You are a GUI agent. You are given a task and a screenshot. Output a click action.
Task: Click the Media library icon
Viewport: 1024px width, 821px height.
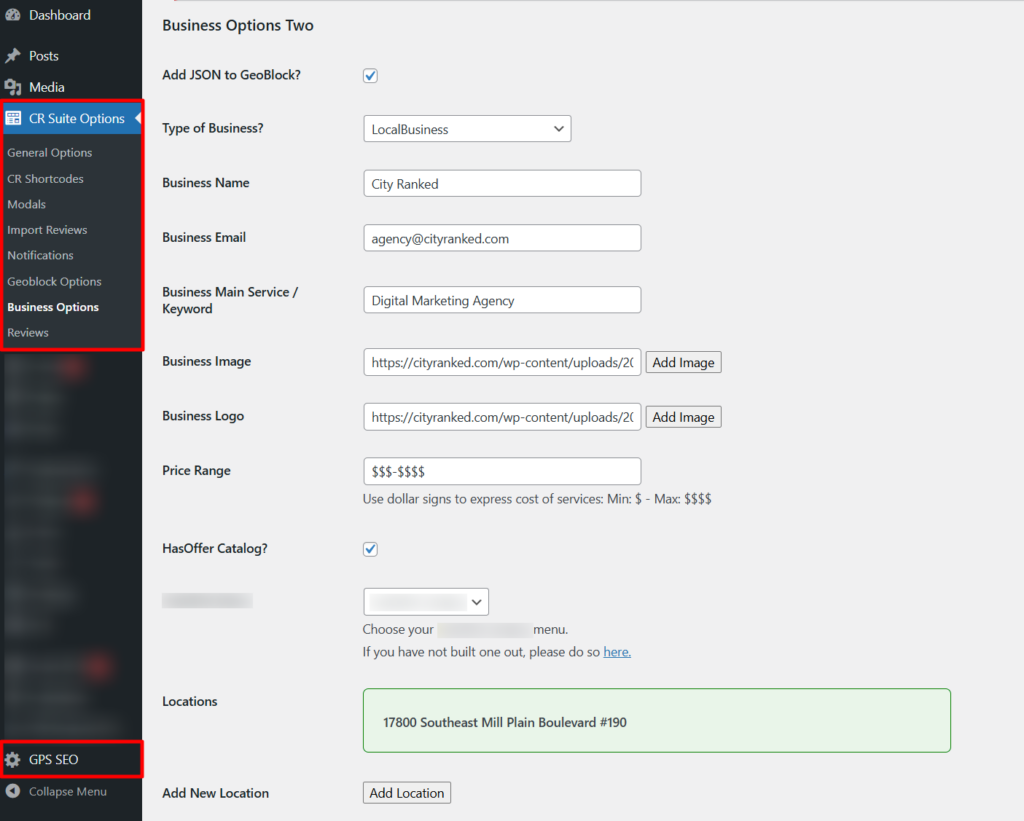click(x=13, y=88)
